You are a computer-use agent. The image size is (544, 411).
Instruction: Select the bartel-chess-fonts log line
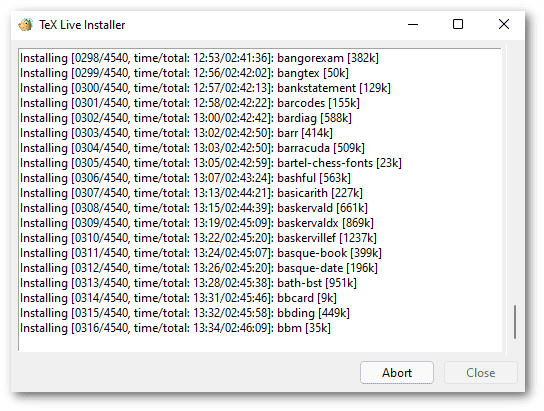coord(211,163)
